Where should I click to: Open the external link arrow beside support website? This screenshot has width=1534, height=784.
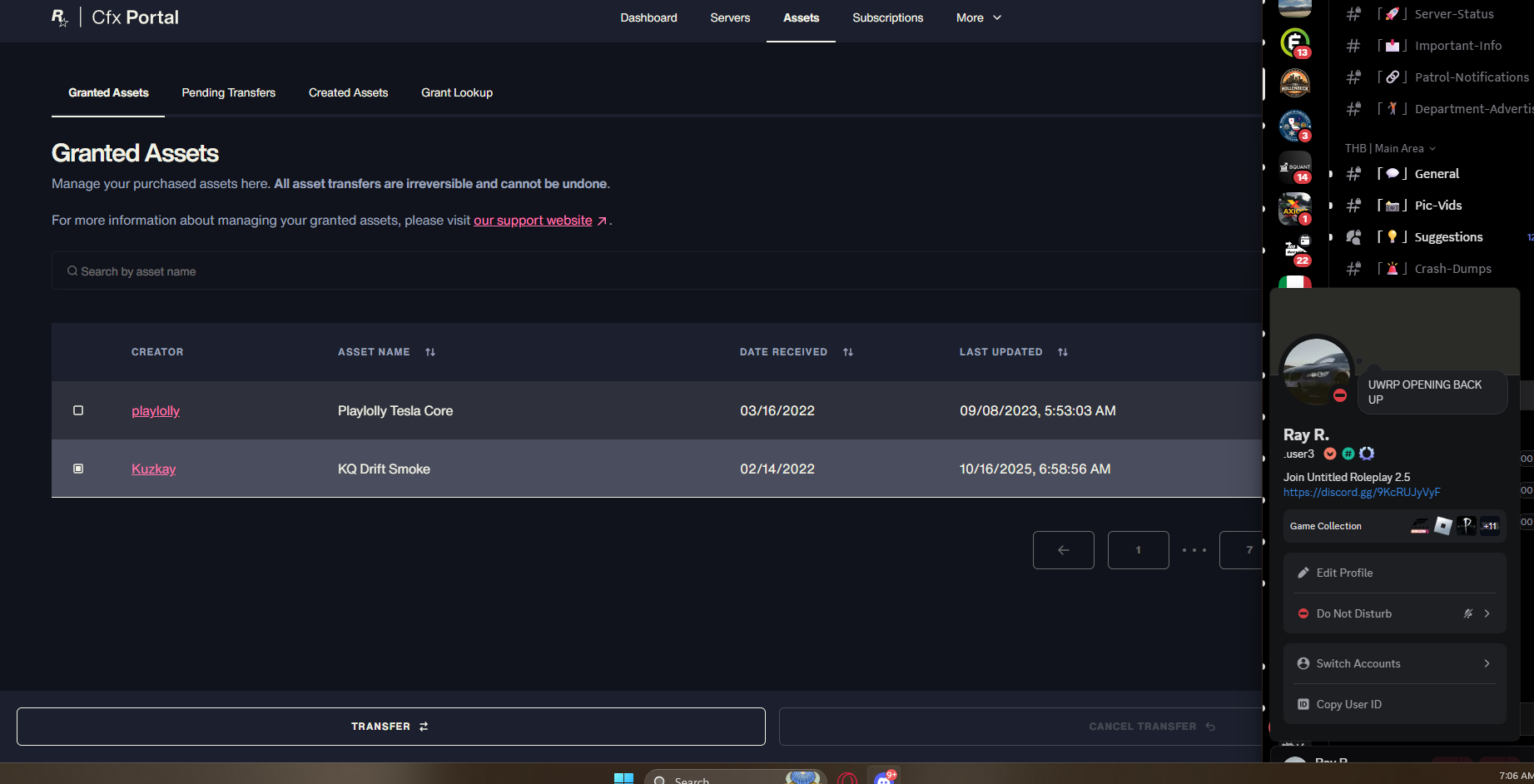pos(602,221)
